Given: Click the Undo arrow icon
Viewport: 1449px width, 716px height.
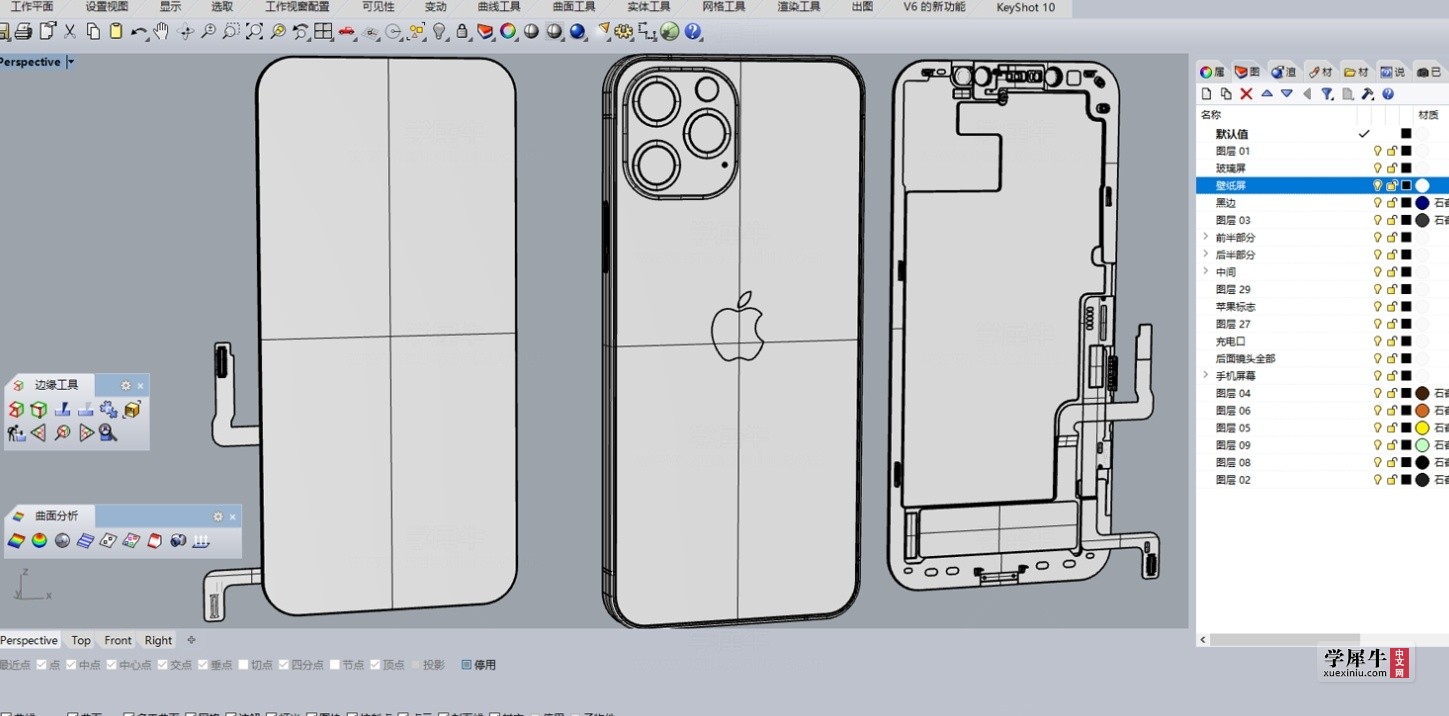Looking at the screenshot, I should [x=139, y=32].
